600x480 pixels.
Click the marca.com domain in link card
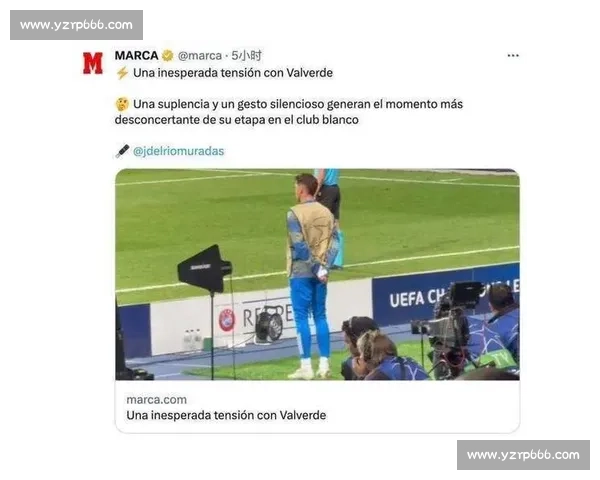[157, 400]
